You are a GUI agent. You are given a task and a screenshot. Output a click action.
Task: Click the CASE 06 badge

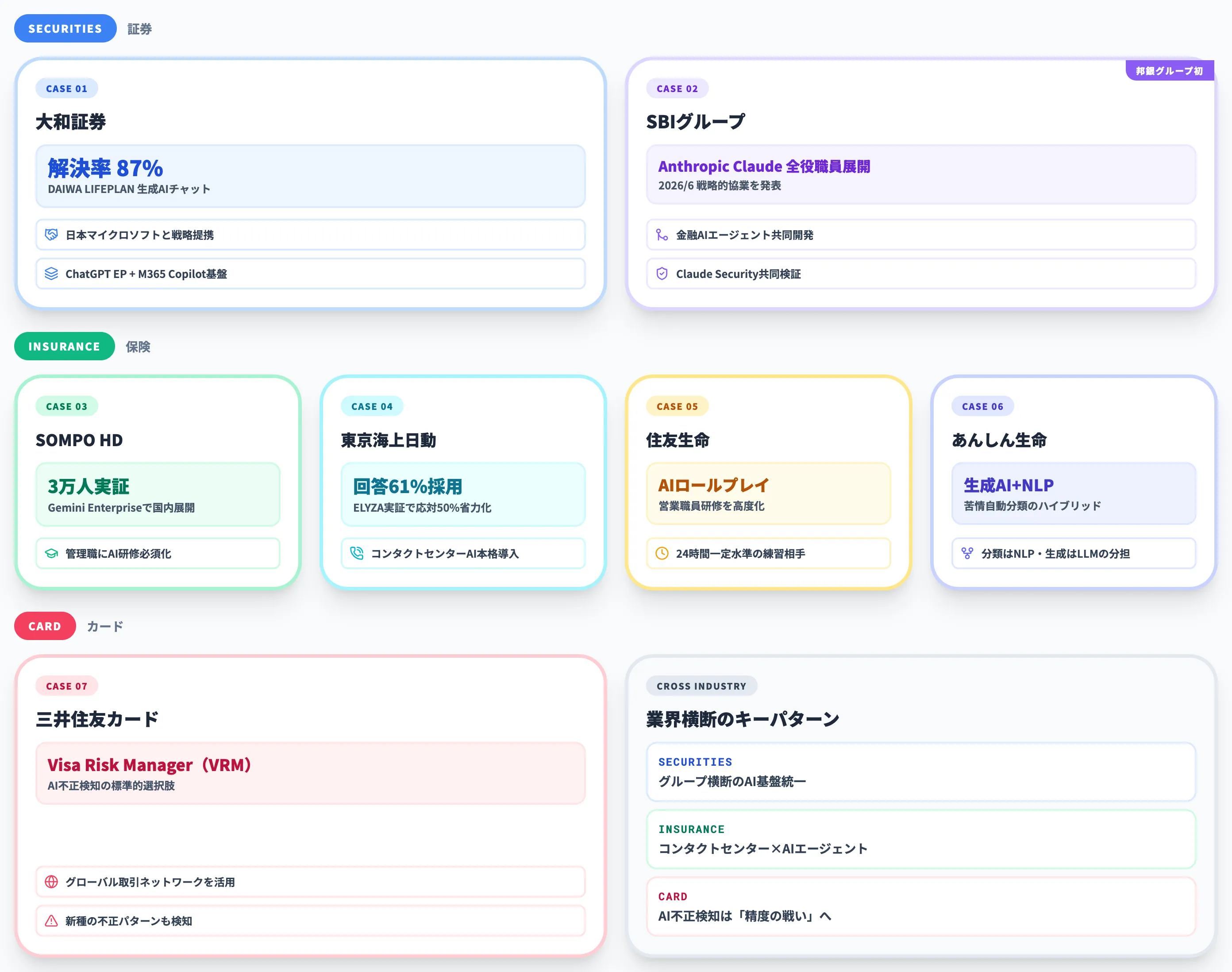pos(983,406)
